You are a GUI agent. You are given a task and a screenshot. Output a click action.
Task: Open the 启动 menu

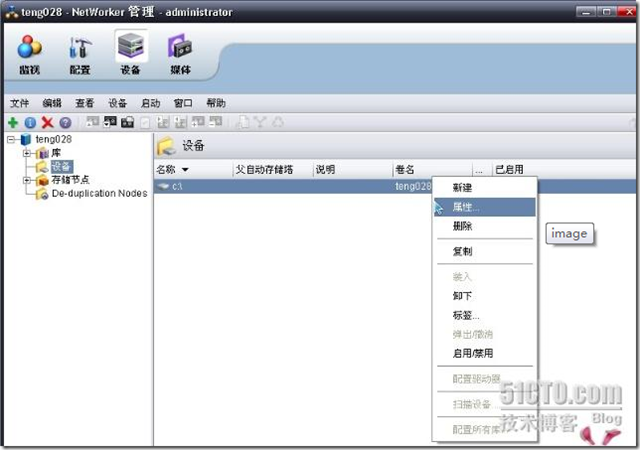coord(150,103)
